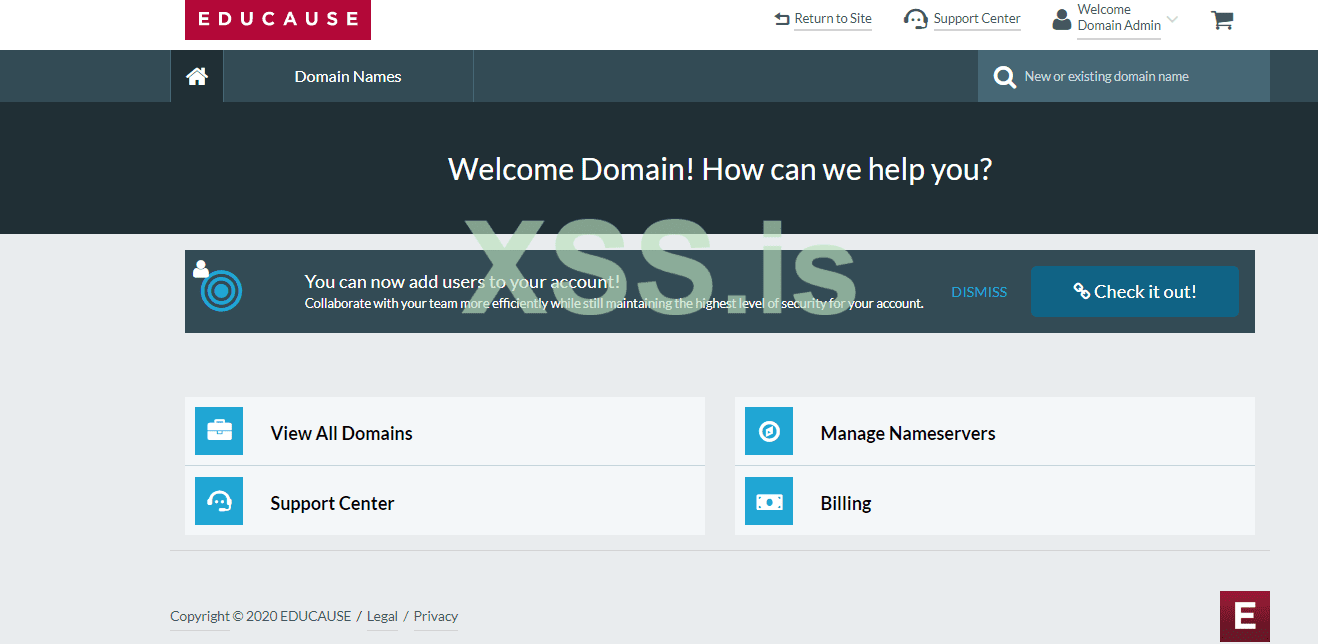
Task: Click the user profile silhouette icon
Action: (1062, 19)
